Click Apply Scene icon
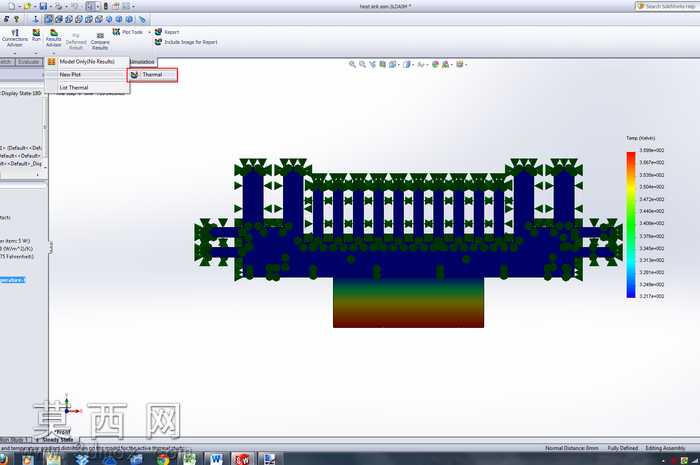Viewport: 700px width, 465px height. coord(445,64)
